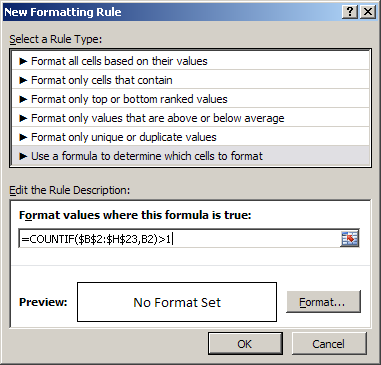Select Use a formula to determine cells

click(191, 156)
